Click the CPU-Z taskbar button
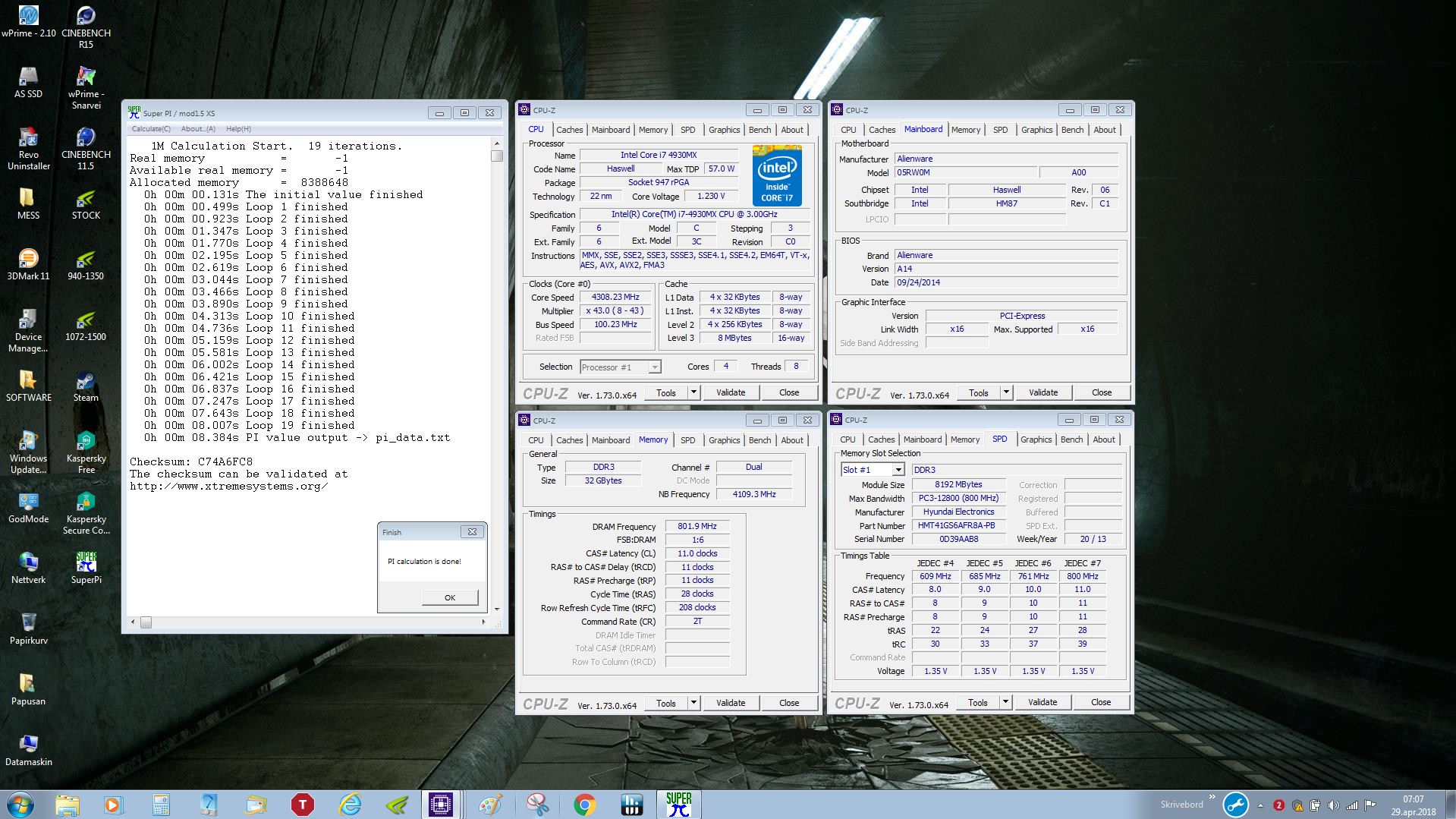The height and width of the screenshot is (819, 1456). [x=440, y=805]
